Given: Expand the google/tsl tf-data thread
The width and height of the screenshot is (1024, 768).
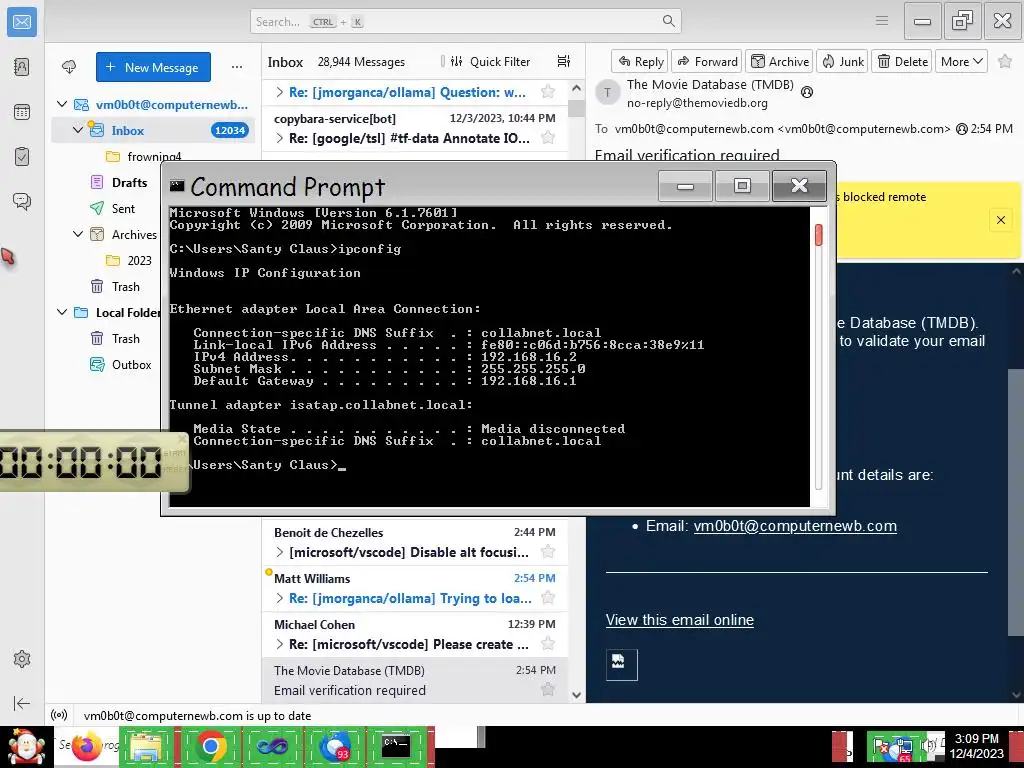Looking at the screenshot, I should pos(280,138).
